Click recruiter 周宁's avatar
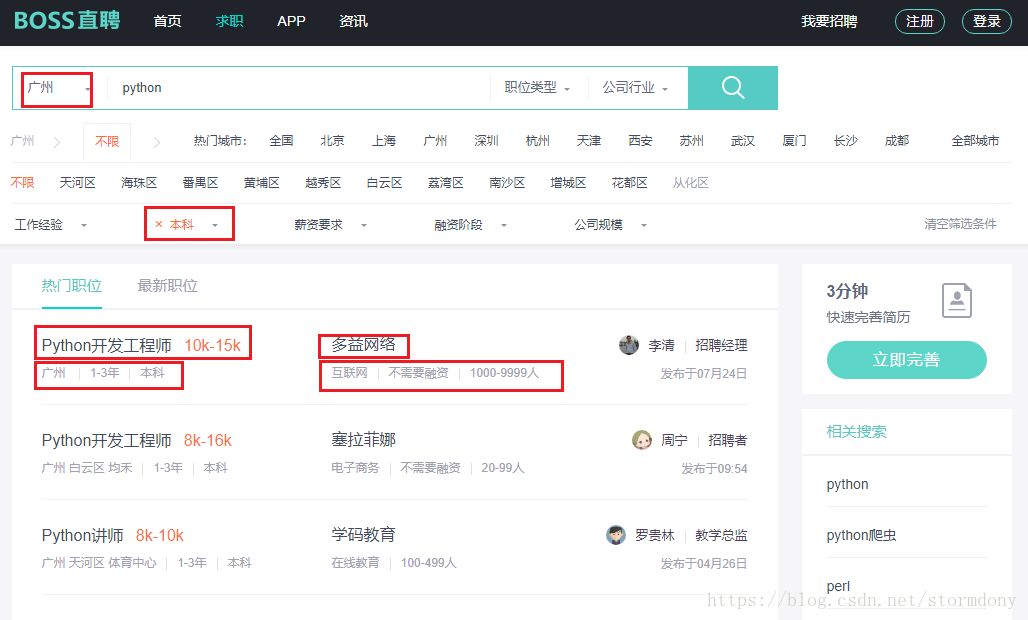 642,440
